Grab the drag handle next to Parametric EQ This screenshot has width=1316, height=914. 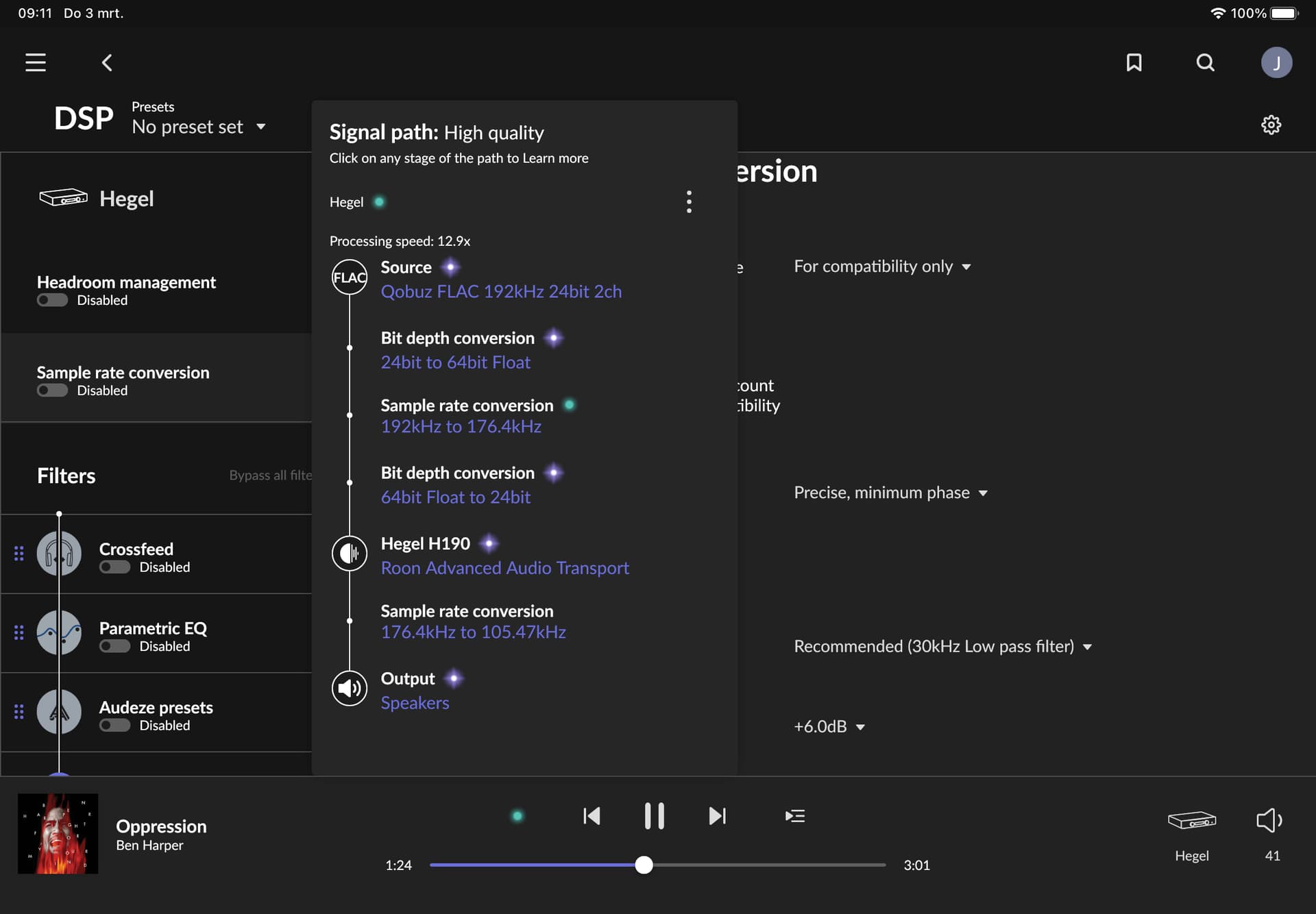coord(19,632)
